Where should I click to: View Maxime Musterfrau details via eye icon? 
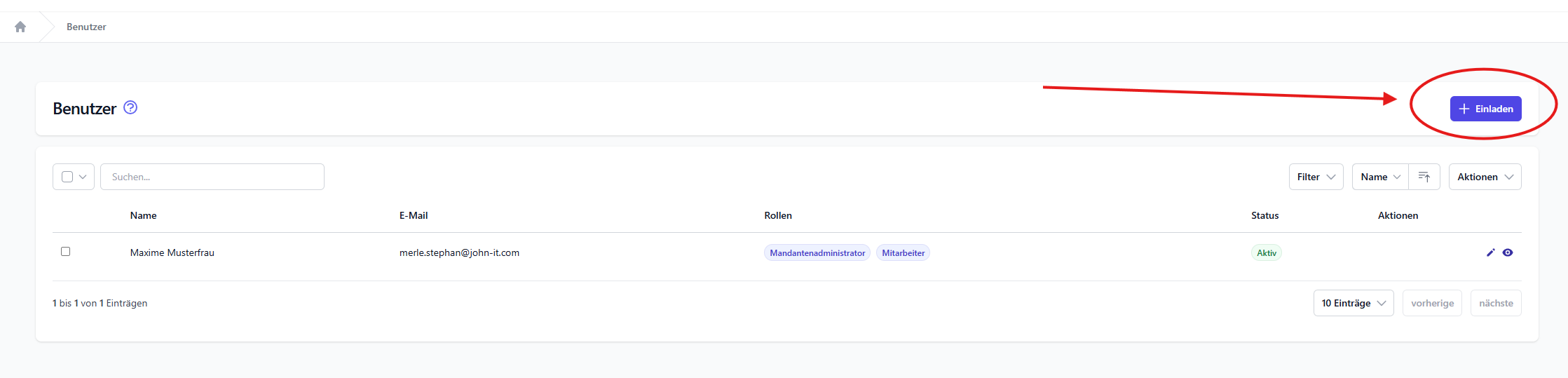pos(1508,252)
